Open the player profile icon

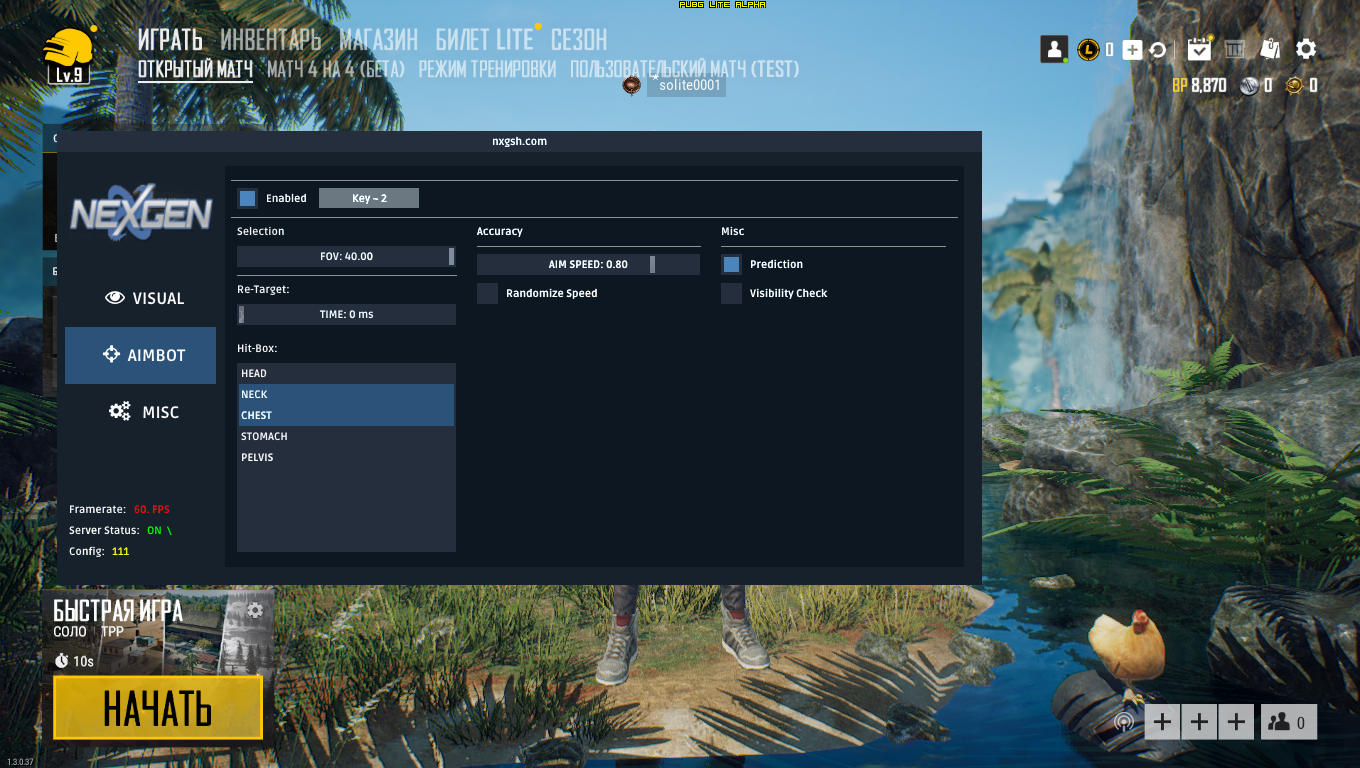(1053, 49)
